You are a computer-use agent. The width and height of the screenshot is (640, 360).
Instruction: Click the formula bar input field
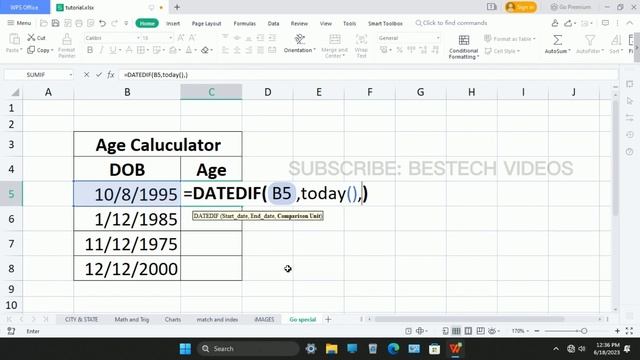pyautogui.click(x=369, y=75)
